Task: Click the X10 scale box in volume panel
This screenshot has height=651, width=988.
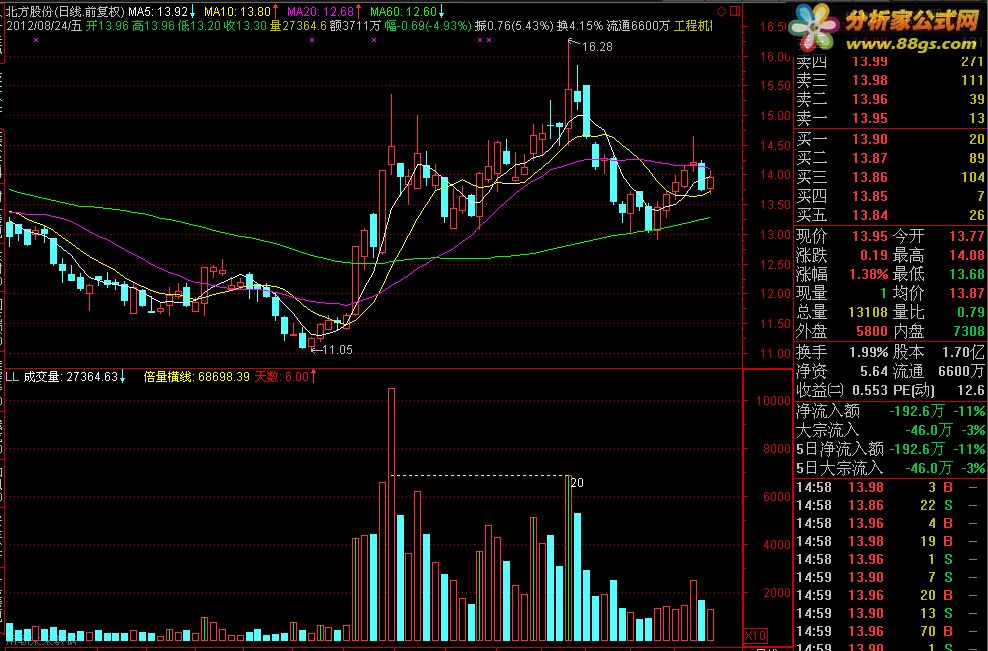Action: click(755, 635)
